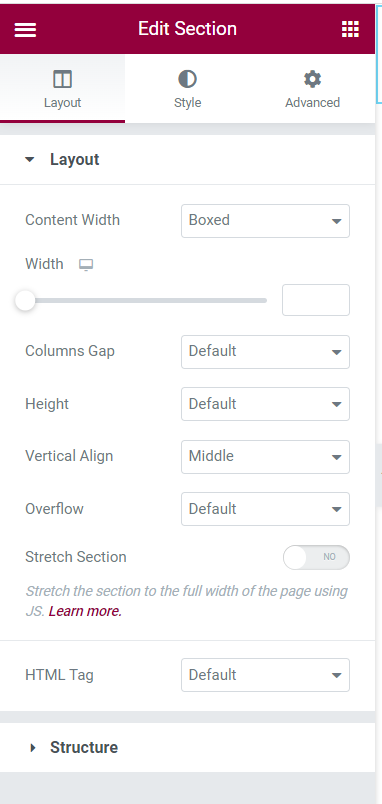
Task: Click the Width slider handle
Action: (25, 300)
